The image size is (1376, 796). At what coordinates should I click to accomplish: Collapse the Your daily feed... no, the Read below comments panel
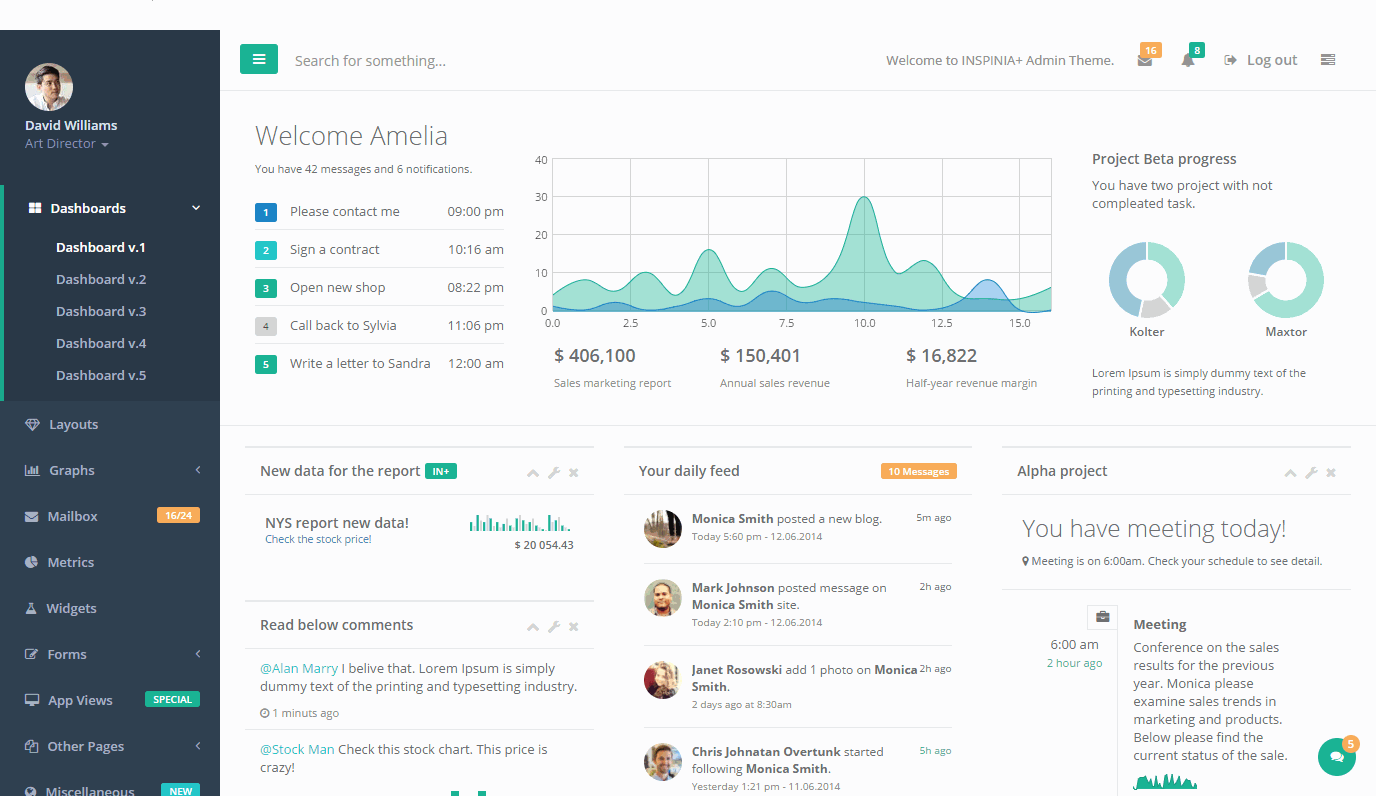(532, 626)
